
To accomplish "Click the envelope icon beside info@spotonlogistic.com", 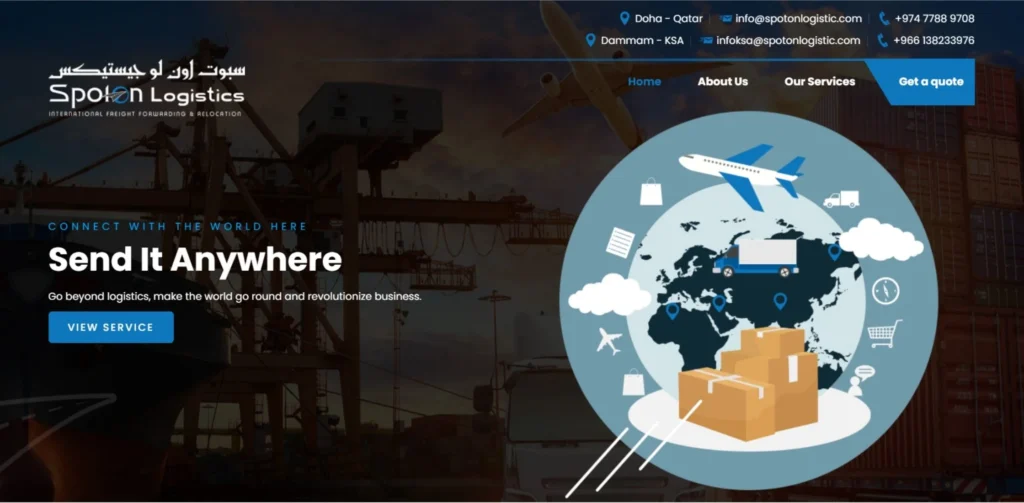I will [726, 19].
